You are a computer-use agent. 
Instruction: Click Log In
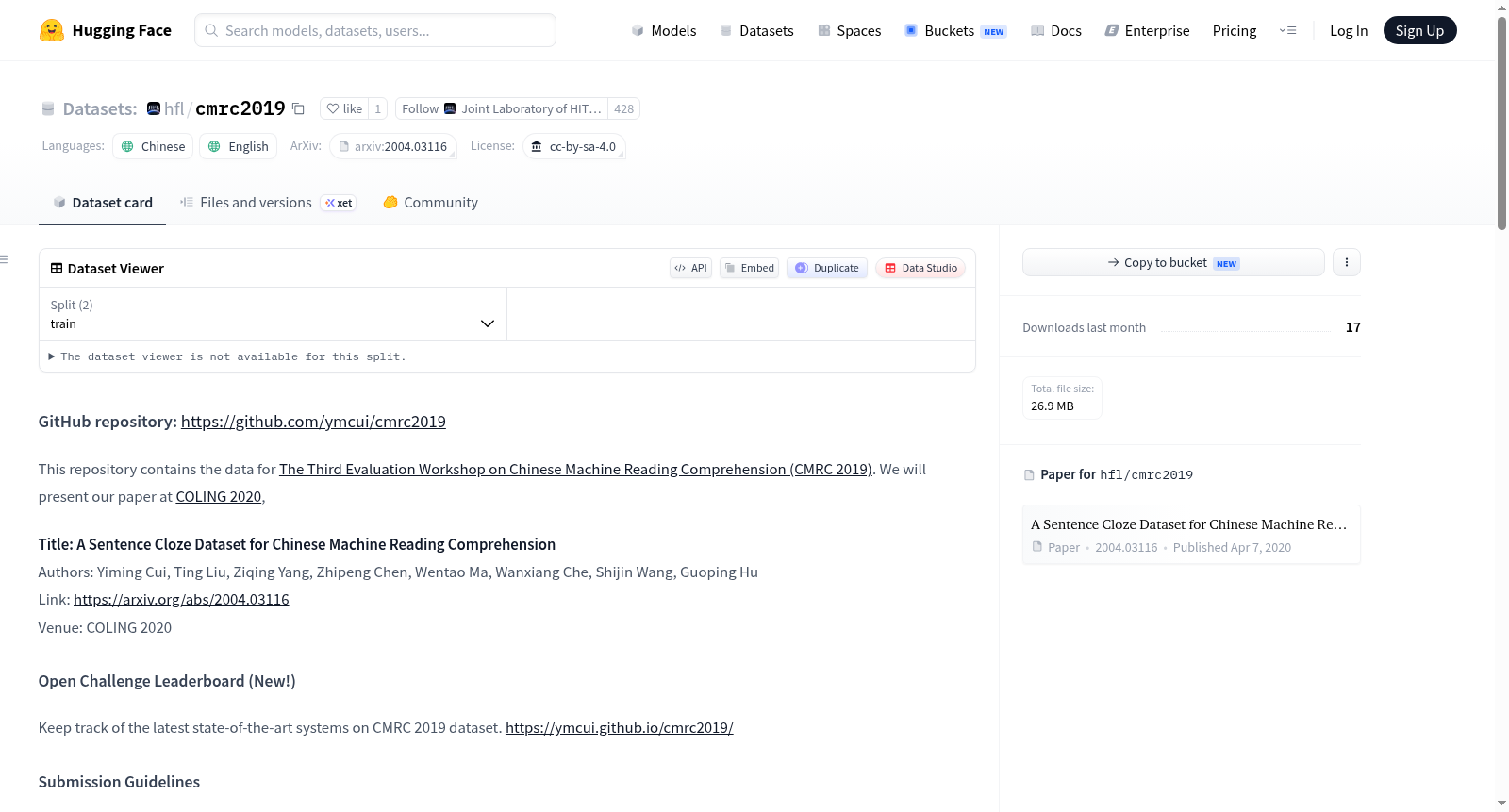(x=1349, y=30)
